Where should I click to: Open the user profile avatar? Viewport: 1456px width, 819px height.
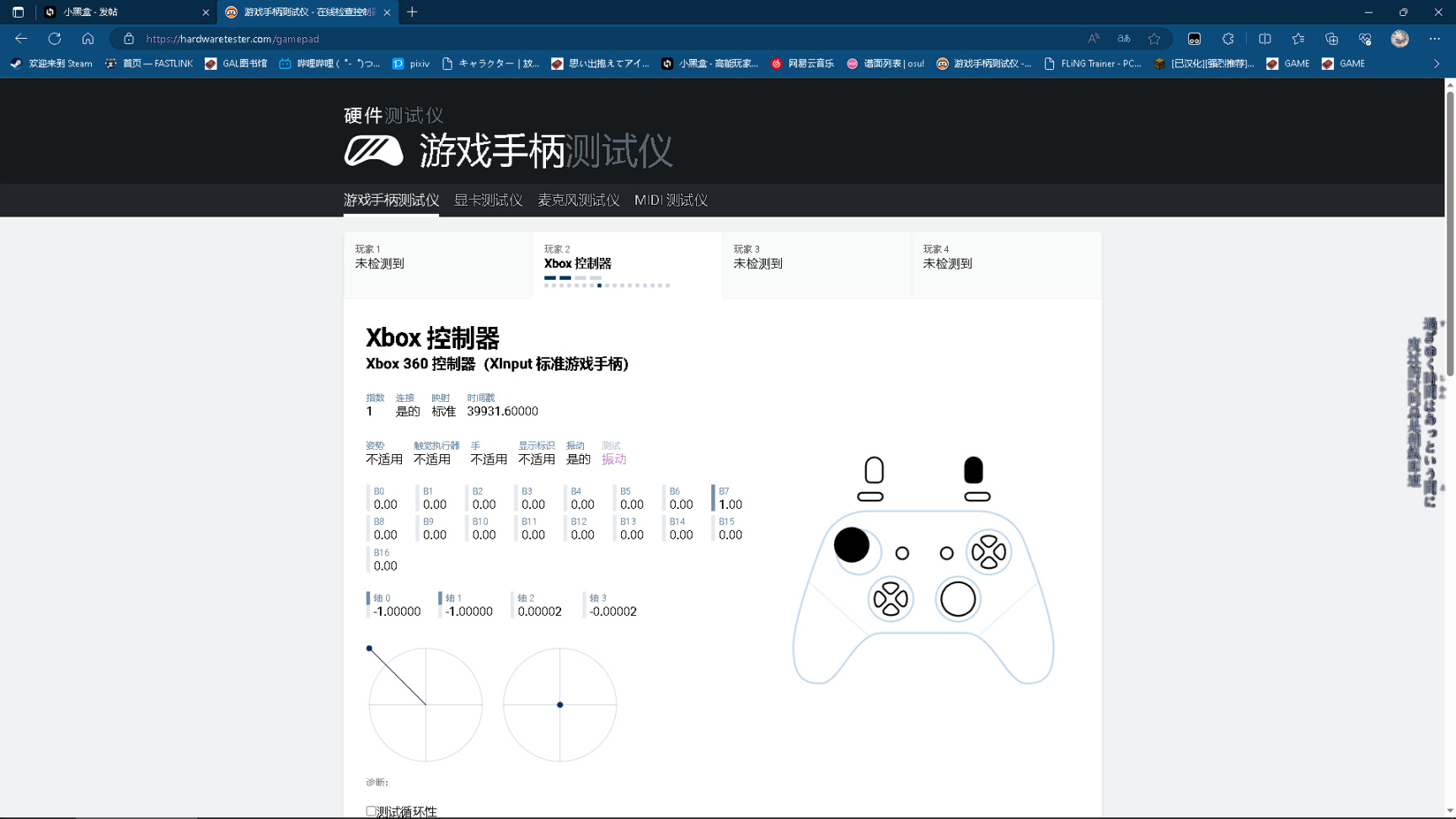tap(1400, 39)
